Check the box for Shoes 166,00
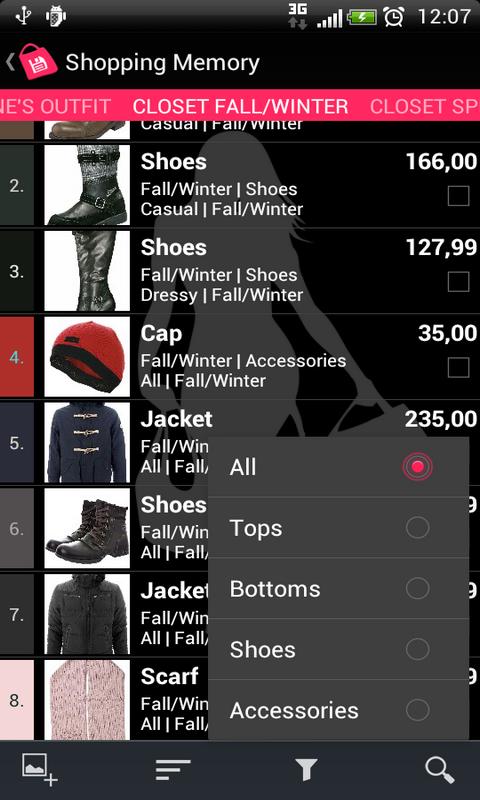This screenshot has width=480, height=800. 458,196
